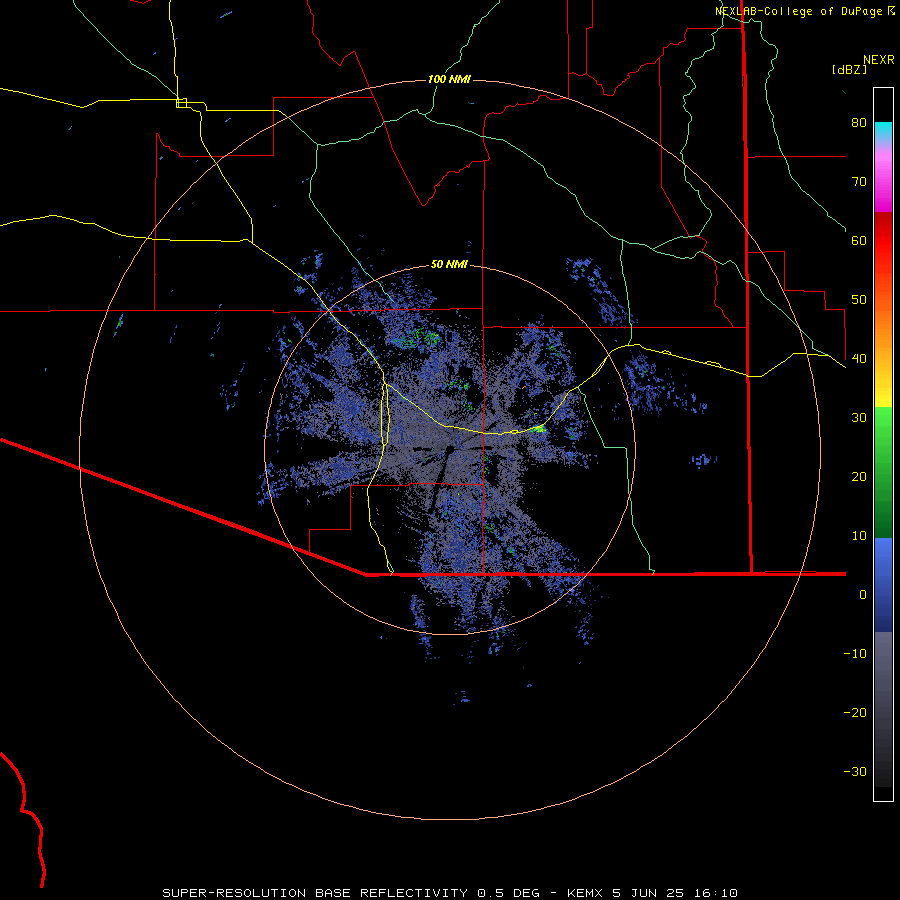Click the 50 NMI range ring label

tap(449, 265)
